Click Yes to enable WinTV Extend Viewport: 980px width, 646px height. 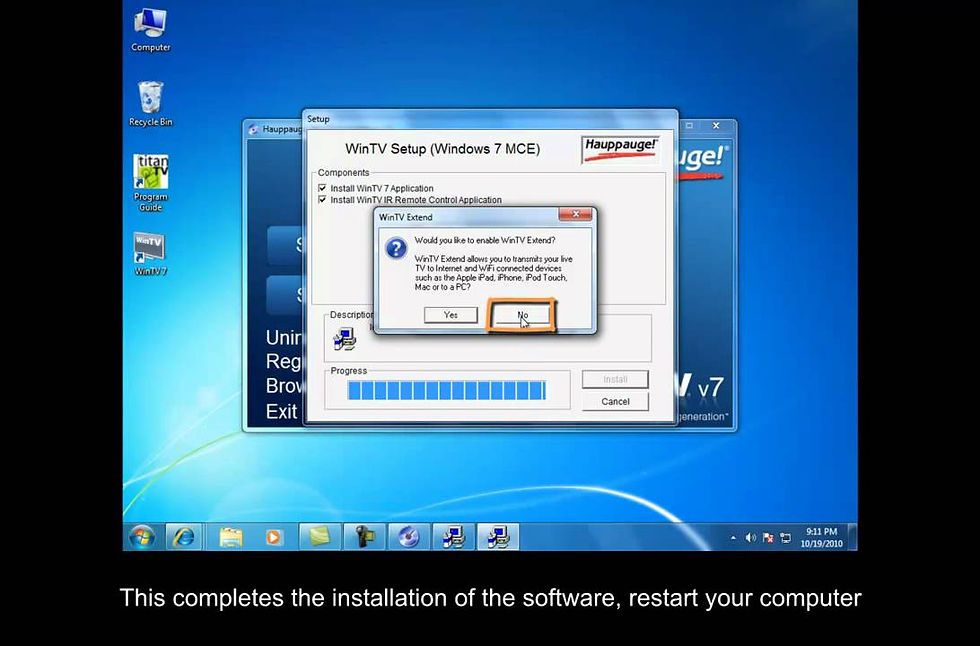451,315
